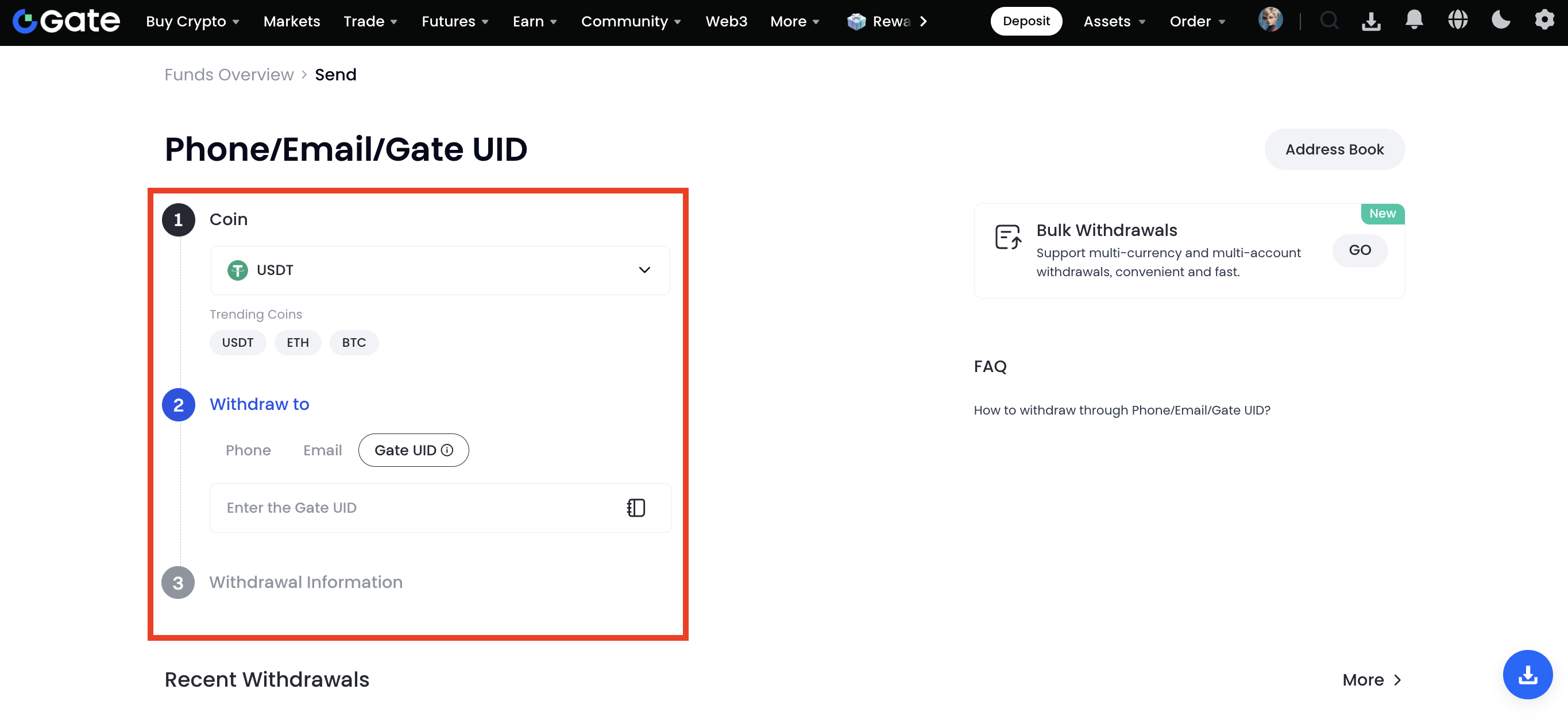Open the notifications bell
The width and height of the screenshot is (1568, 720).
[x=1413, y=20]
